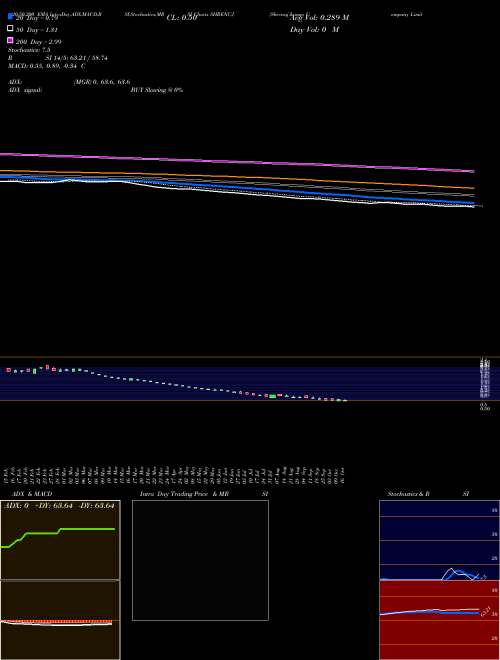The image size is (500, 660).
Task: Click the '0.50' price axis label
Action: tap(485, 408)
